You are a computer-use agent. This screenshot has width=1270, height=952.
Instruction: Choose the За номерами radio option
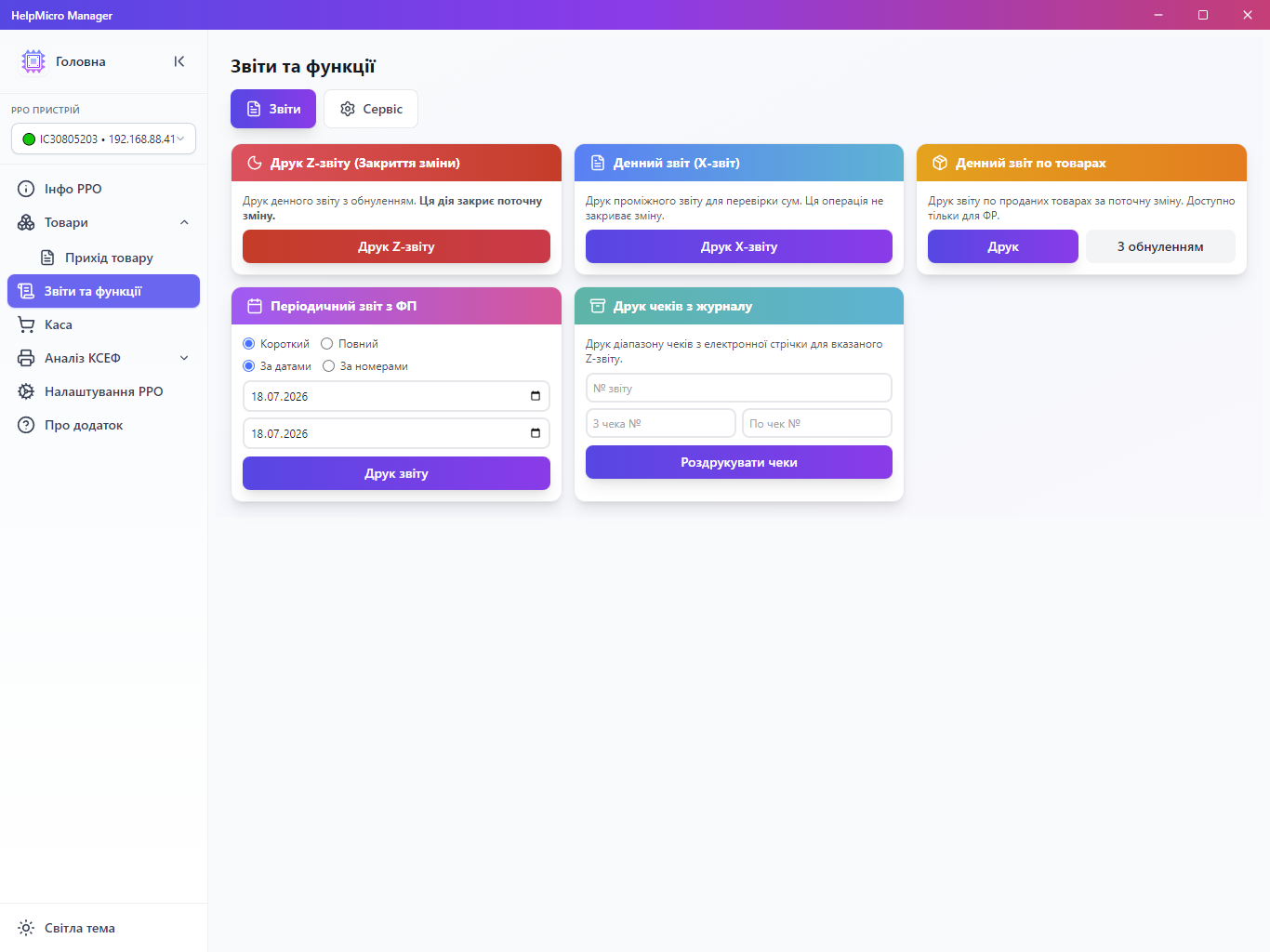pyautogui.click(x=329, y=366)
